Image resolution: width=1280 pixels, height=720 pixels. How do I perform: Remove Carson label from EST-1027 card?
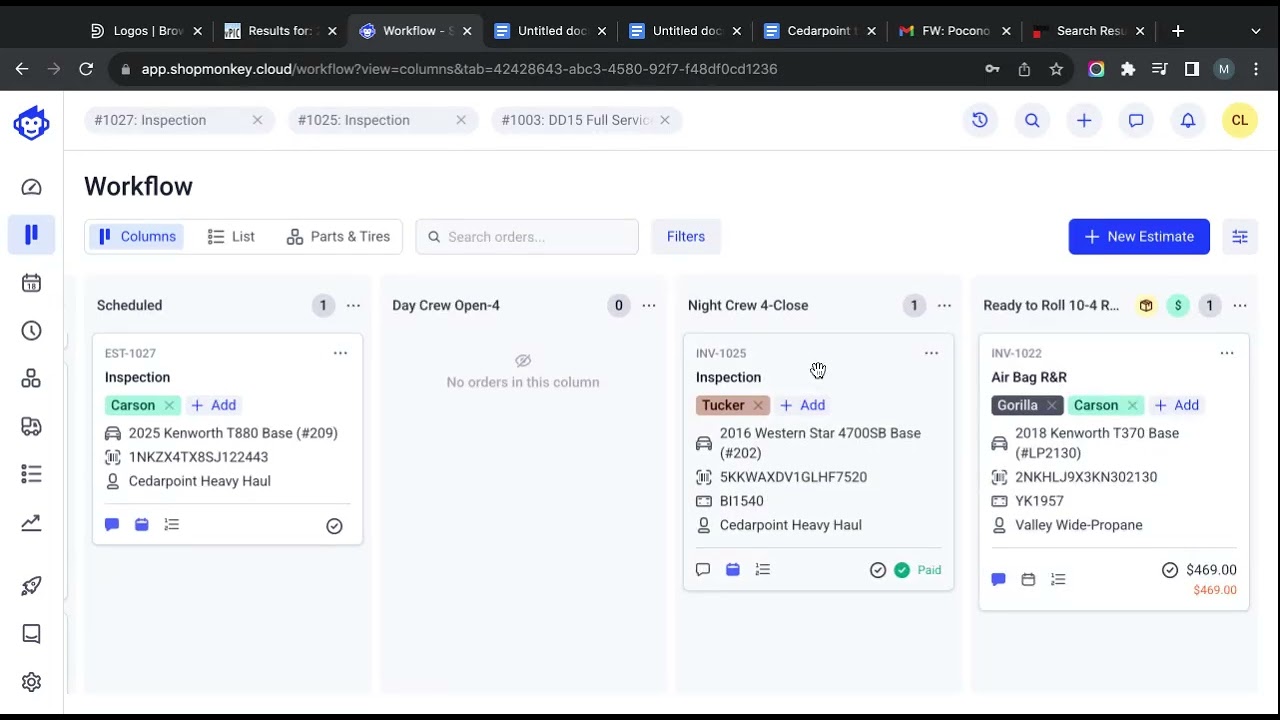coord(169,405)
